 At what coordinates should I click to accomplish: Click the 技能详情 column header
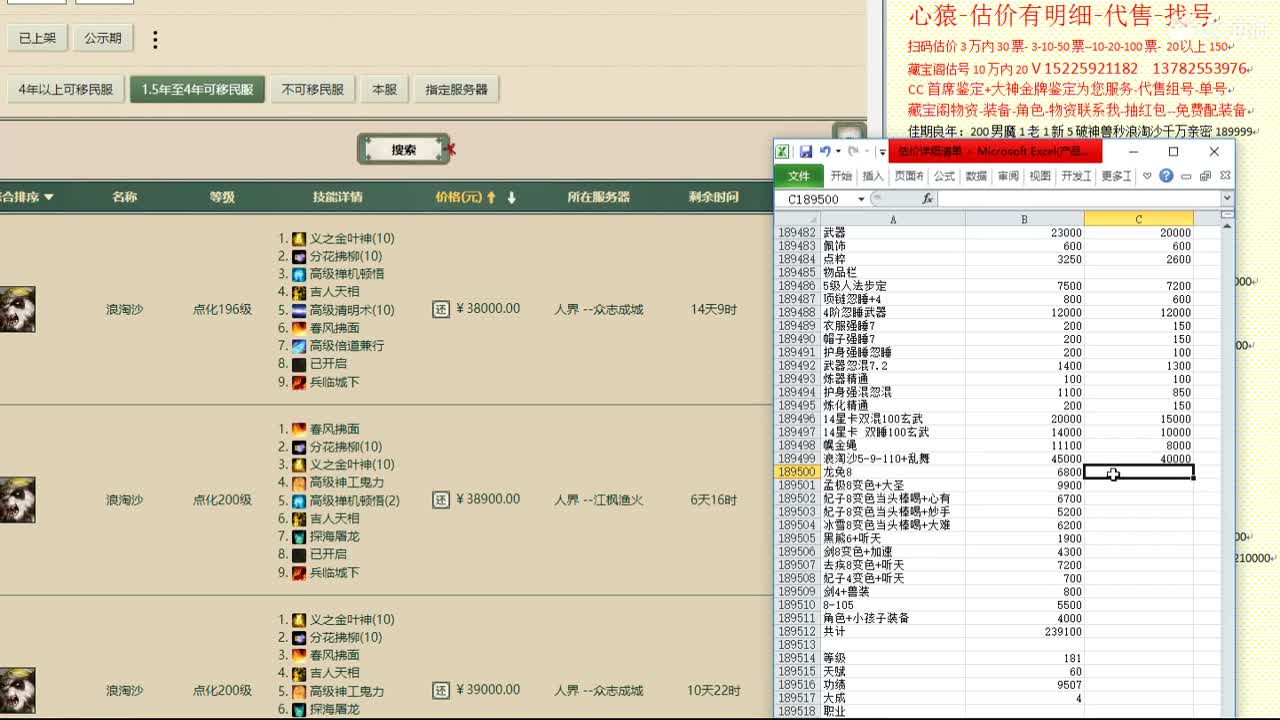pyautogui.click(x=337, y=197)
